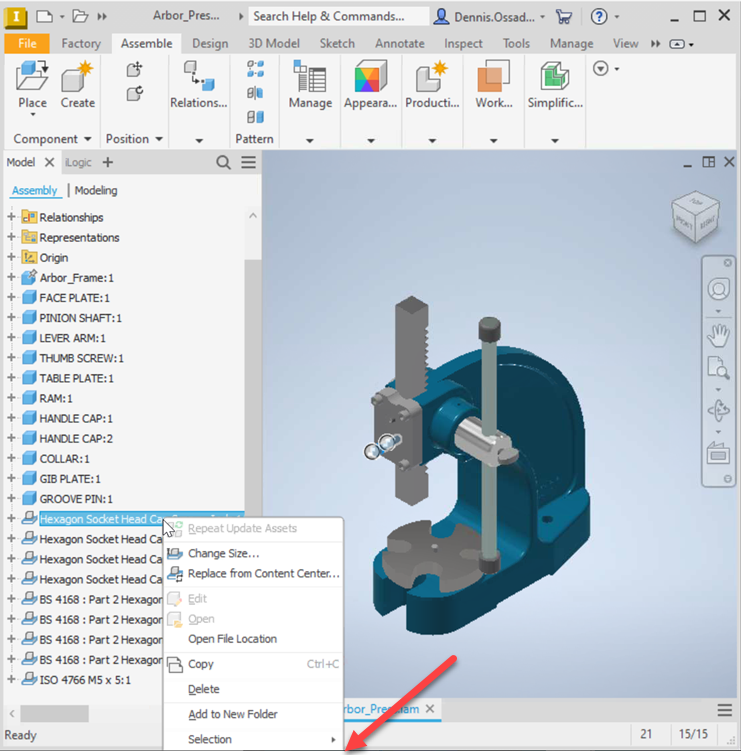Select THUMB SCREW:1 in the browser
741x755 pixels.
81,358
